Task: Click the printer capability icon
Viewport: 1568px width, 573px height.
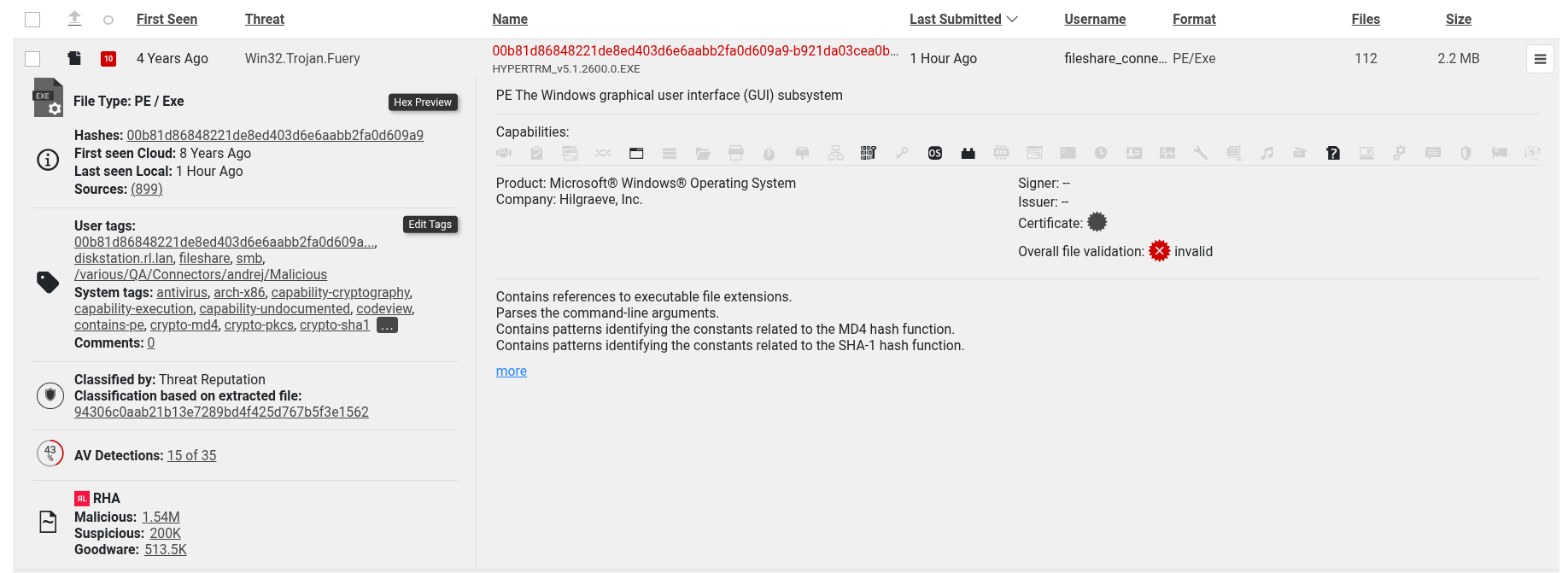Action: coord(736,153)
